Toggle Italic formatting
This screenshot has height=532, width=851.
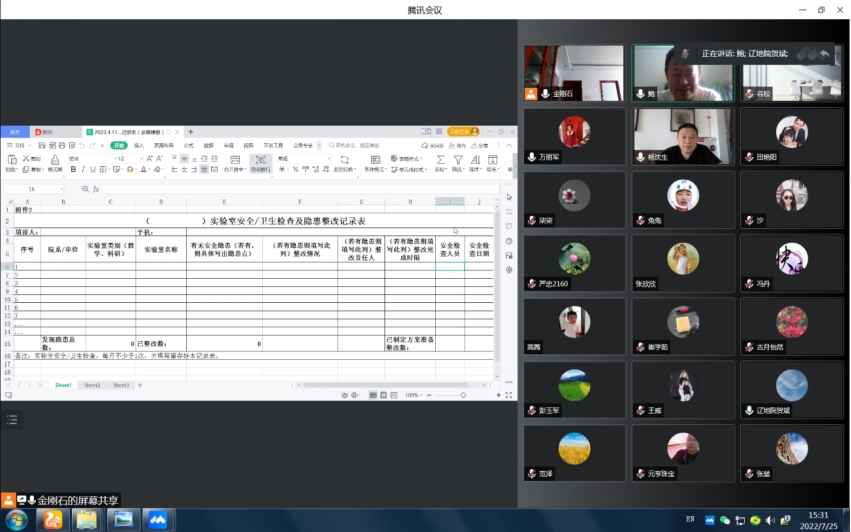[83, 169]
